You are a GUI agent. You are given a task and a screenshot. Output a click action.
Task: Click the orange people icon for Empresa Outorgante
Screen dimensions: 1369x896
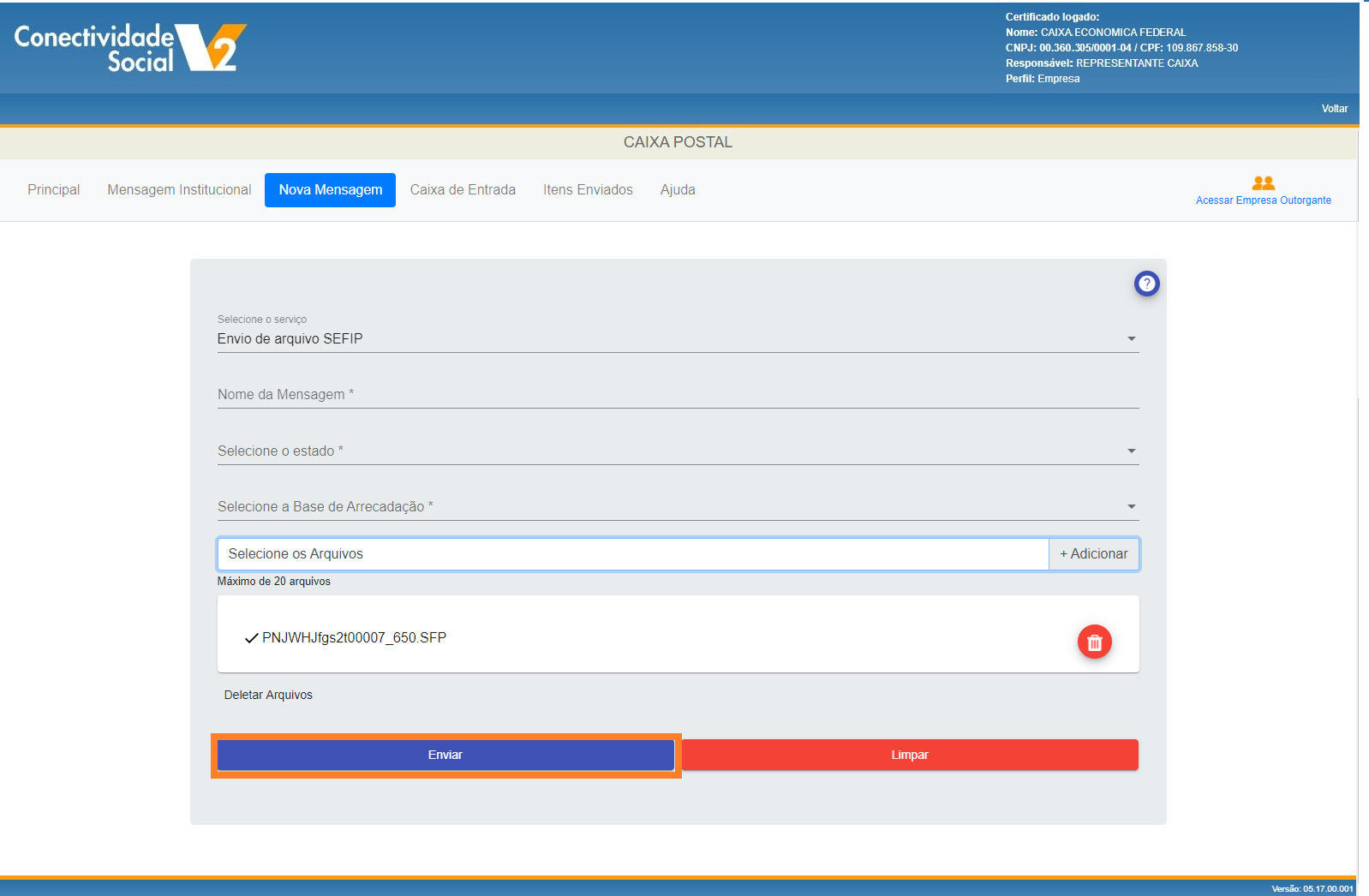tap(1263, 183)
